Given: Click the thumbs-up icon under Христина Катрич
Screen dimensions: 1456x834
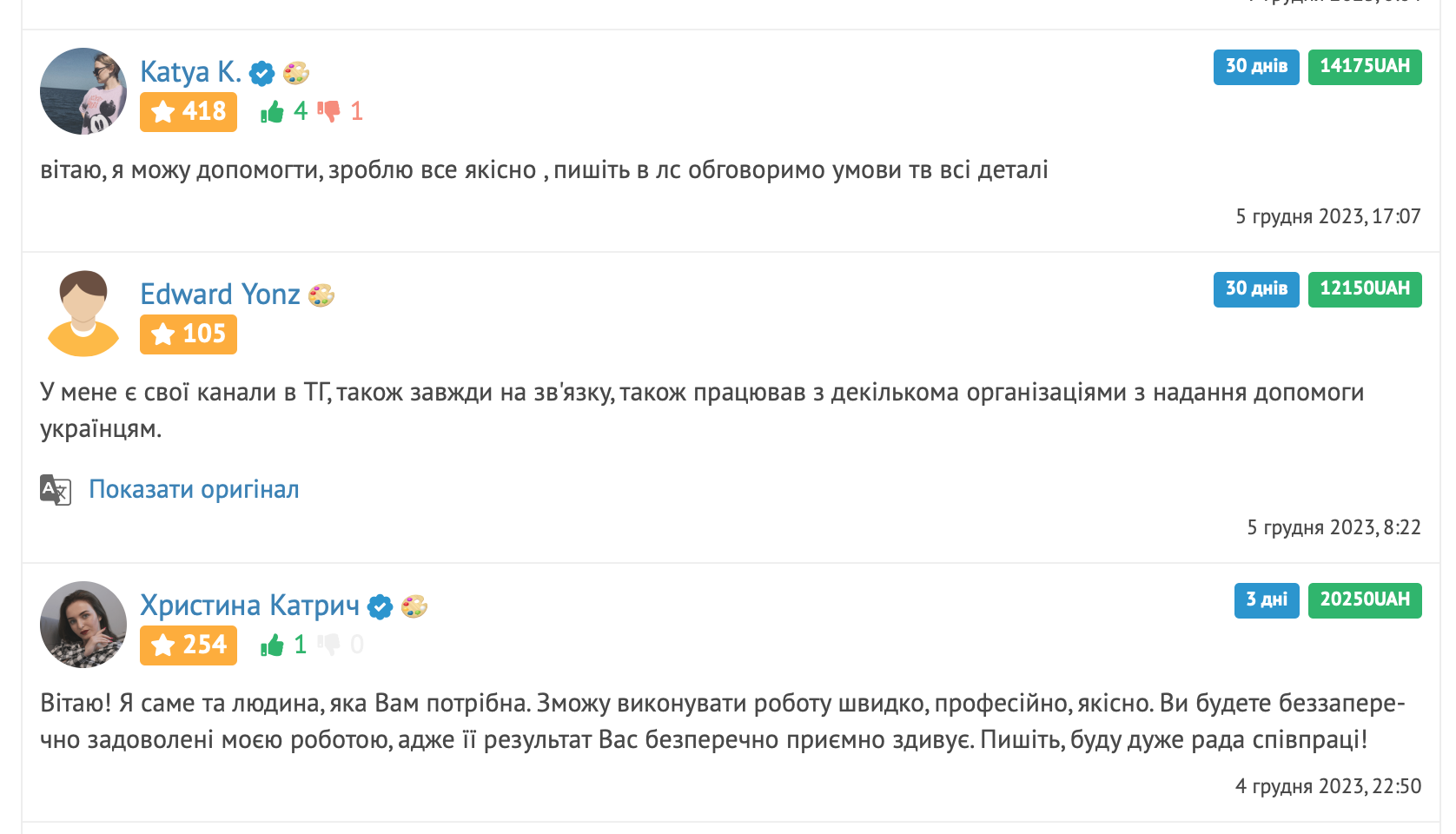Looking at the screenshot, I should [273, 645].
